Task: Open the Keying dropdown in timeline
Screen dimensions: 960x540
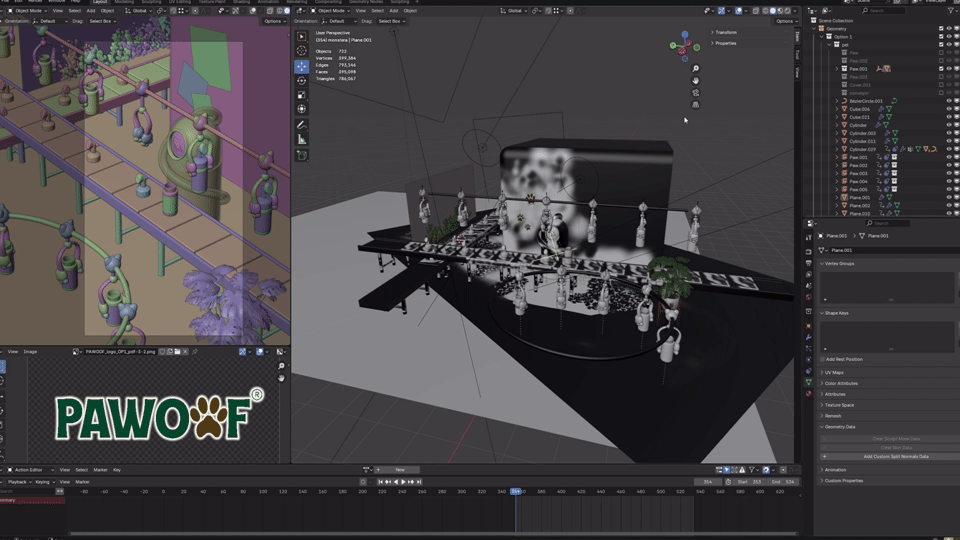Action: point(44,482)
